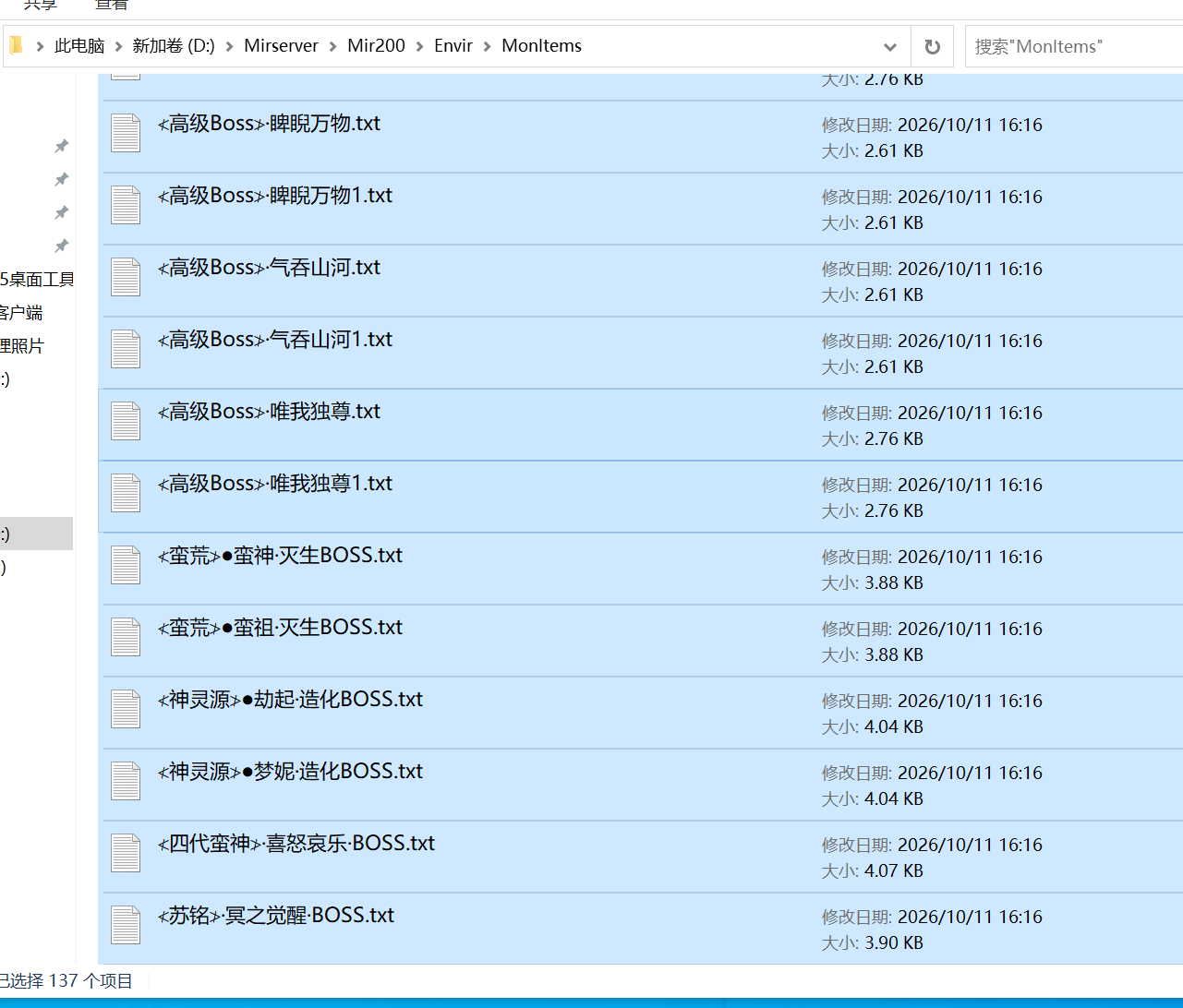
Task: Click the 3.90 KB size value
Action: coord(894,942)
